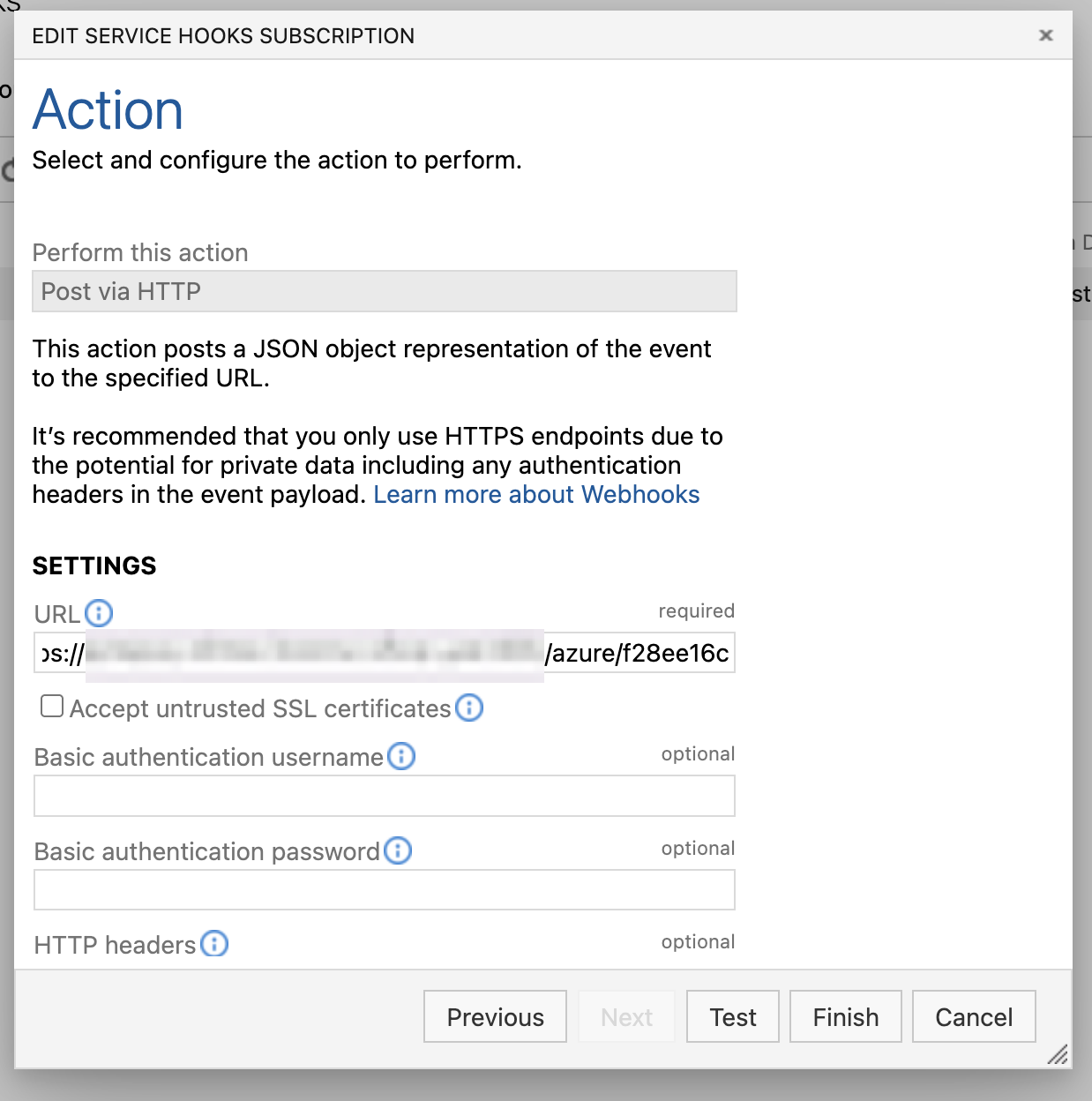Click the URL field info icon
Viewport: 1092px width, 1101px height.
pyautogui.click(x=99, y=613)
